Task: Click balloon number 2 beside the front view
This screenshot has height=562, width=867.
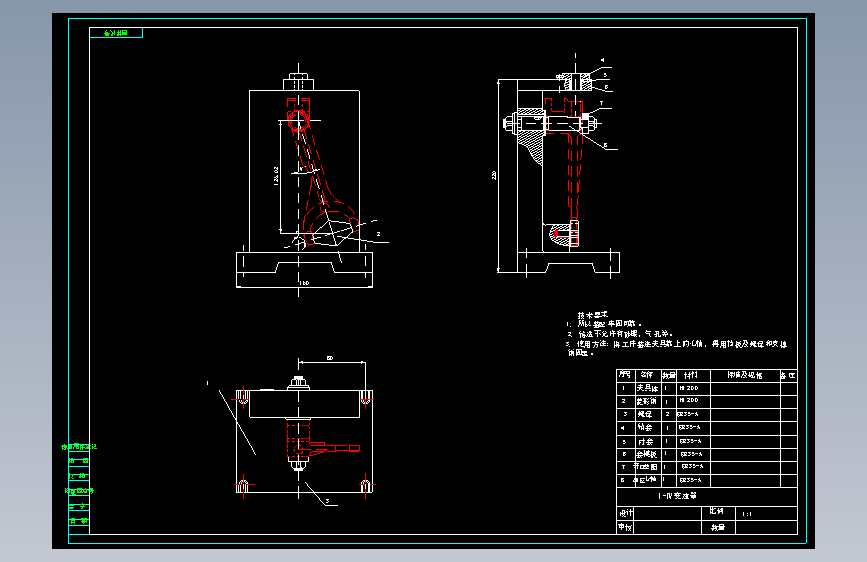Action: point(378,234)
